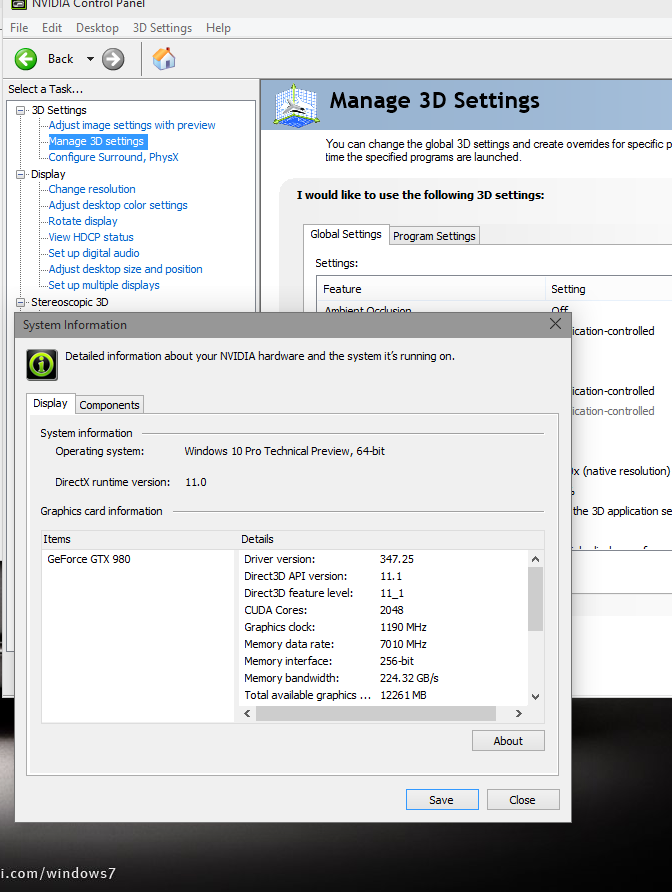Click the CUDA Cores value 2048
672x892 pixels.
click(391, 610)
